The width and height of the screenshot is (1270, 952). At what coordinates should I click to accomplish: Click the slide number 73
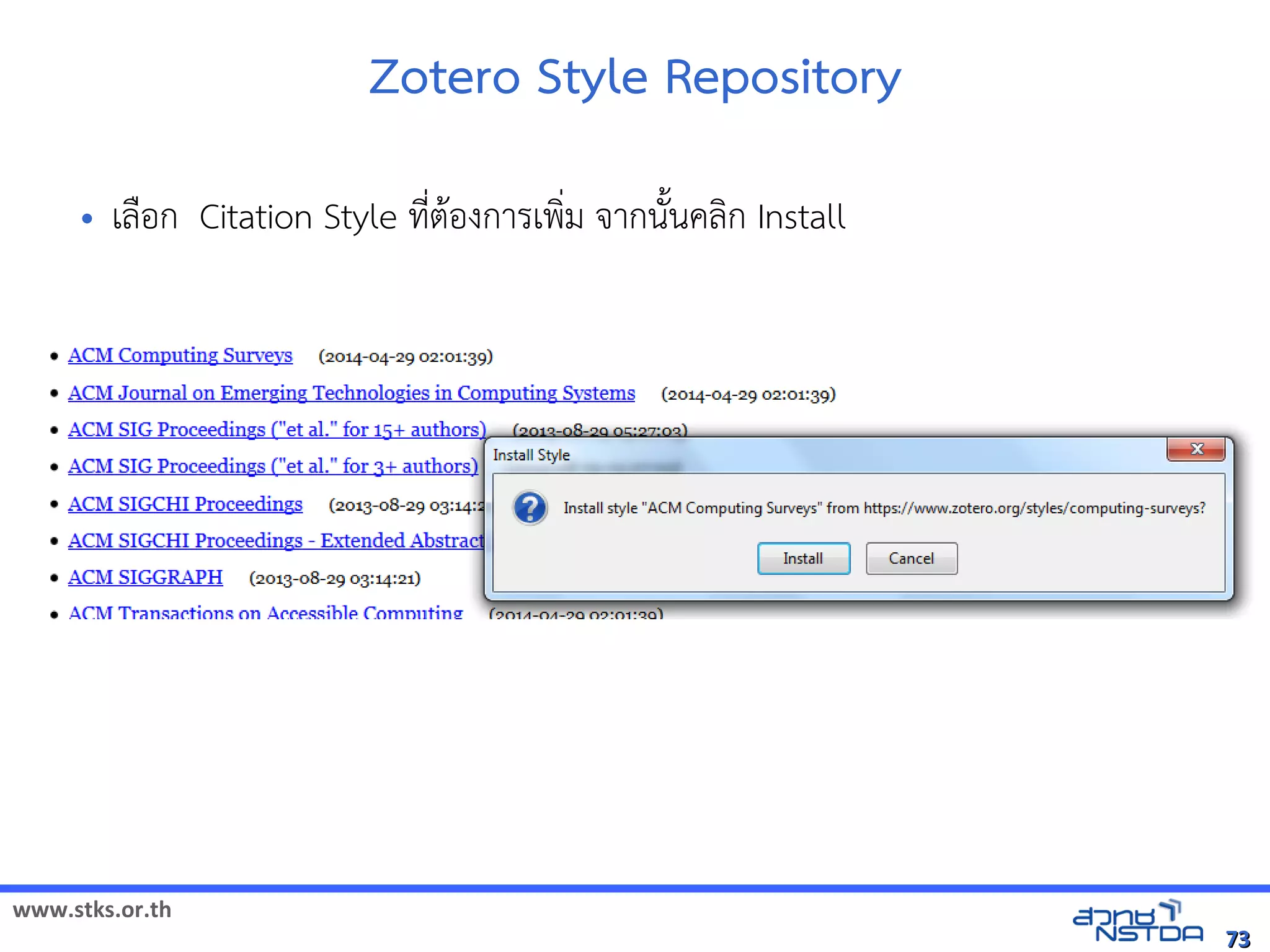pyautogui.click(x=1238, y=939)
